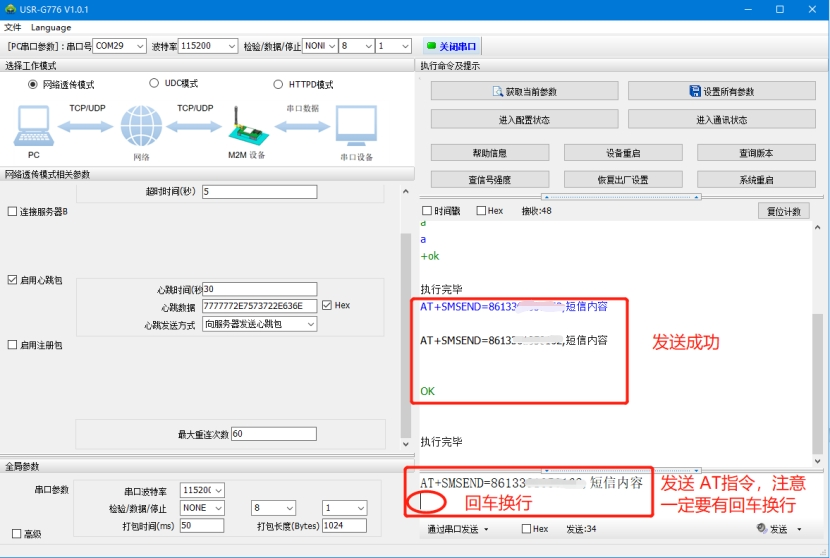Open the Language menu
Screen dimensions: 830x558
pos(50,27)
